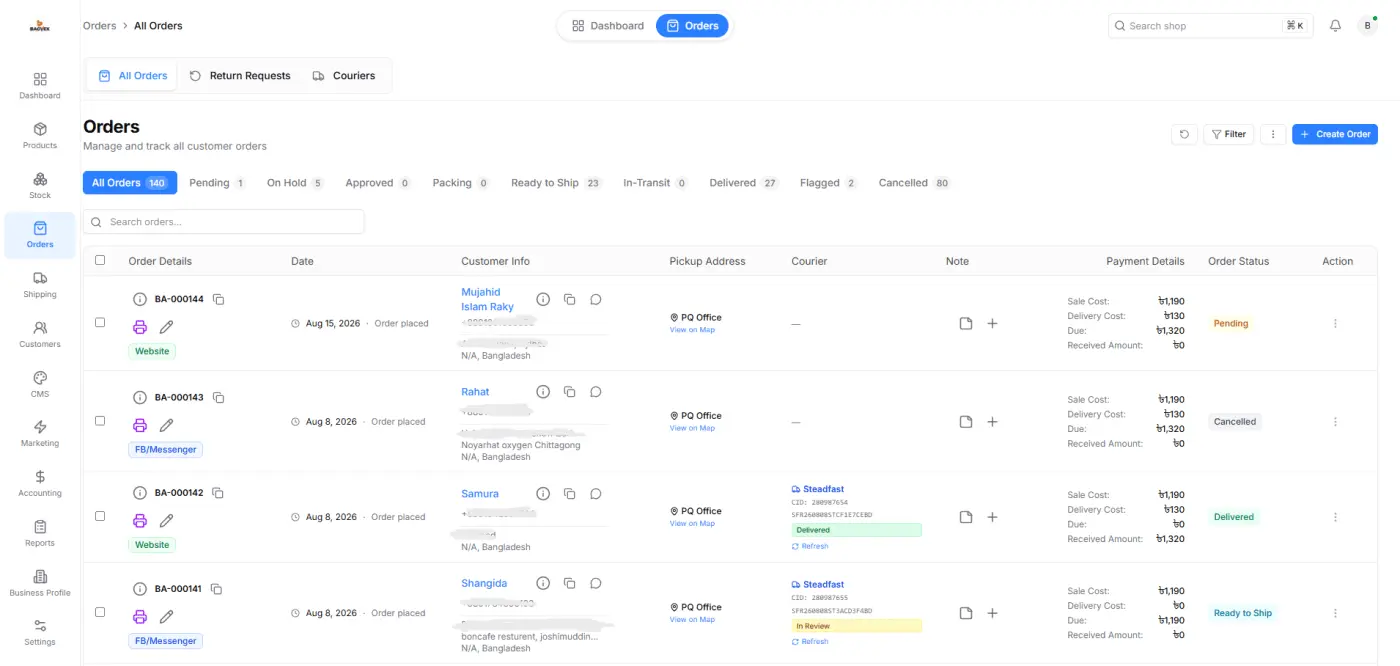
Task: Check the box for order BA-000141
Action: point(100,612)
